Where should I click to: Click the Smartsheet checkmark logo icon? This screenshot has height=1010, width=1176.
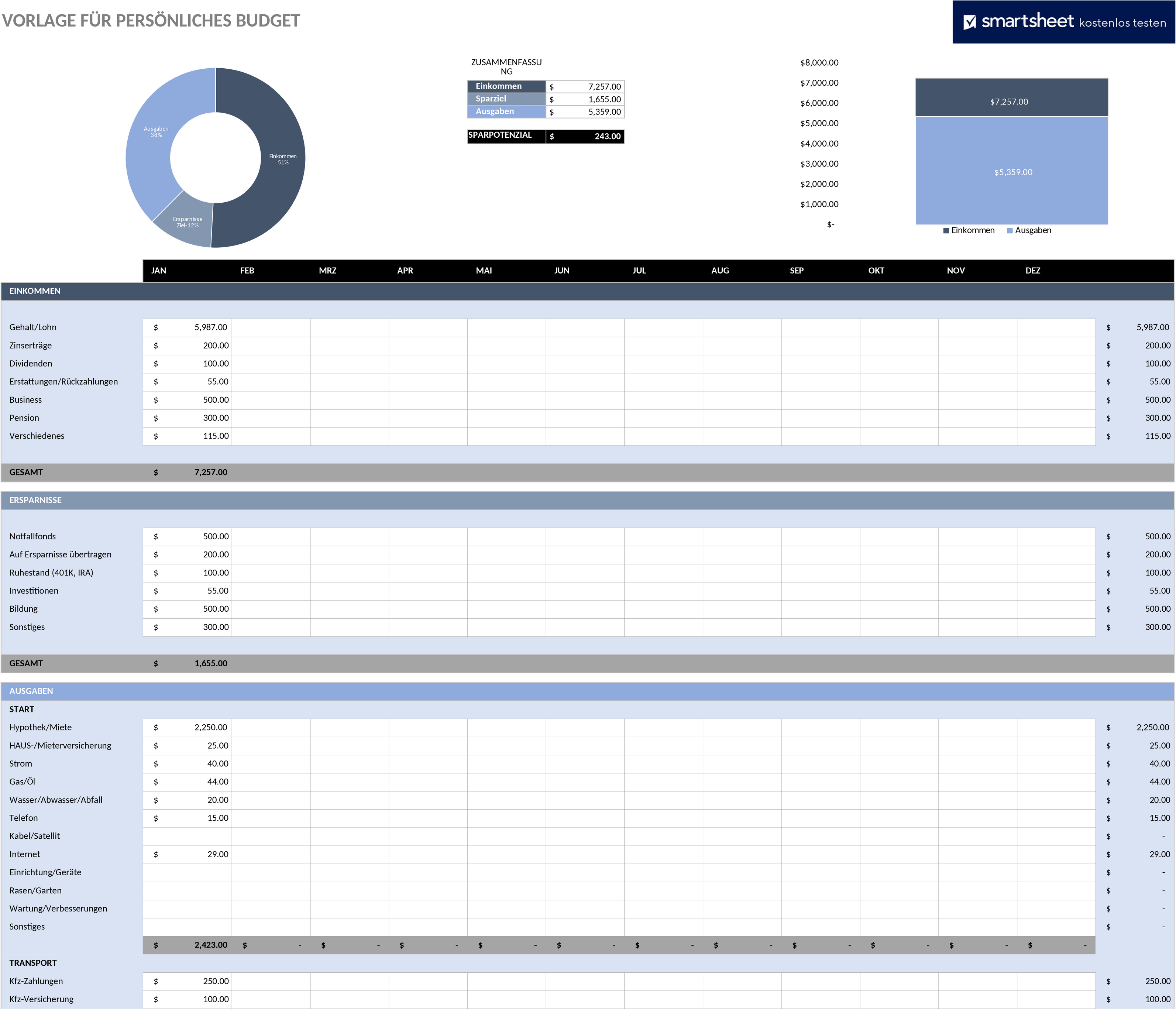click(970, 22)
